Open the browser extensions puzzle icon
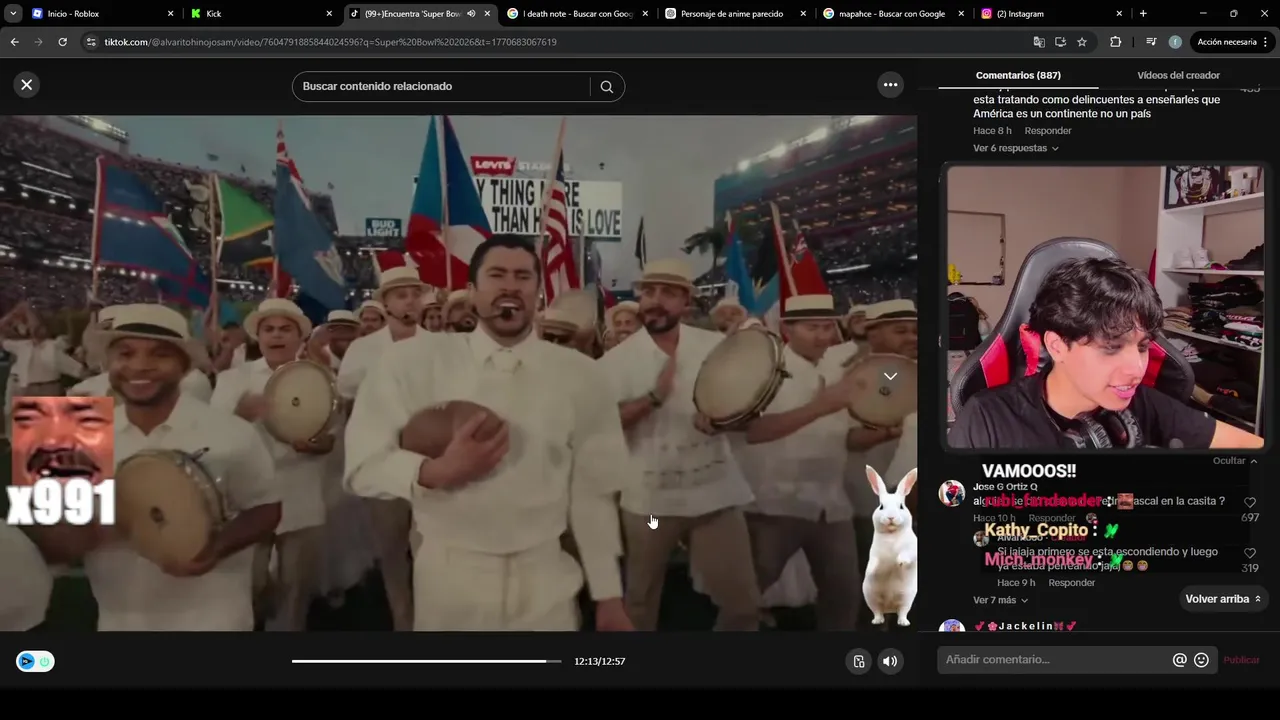 pos(1115,42)
